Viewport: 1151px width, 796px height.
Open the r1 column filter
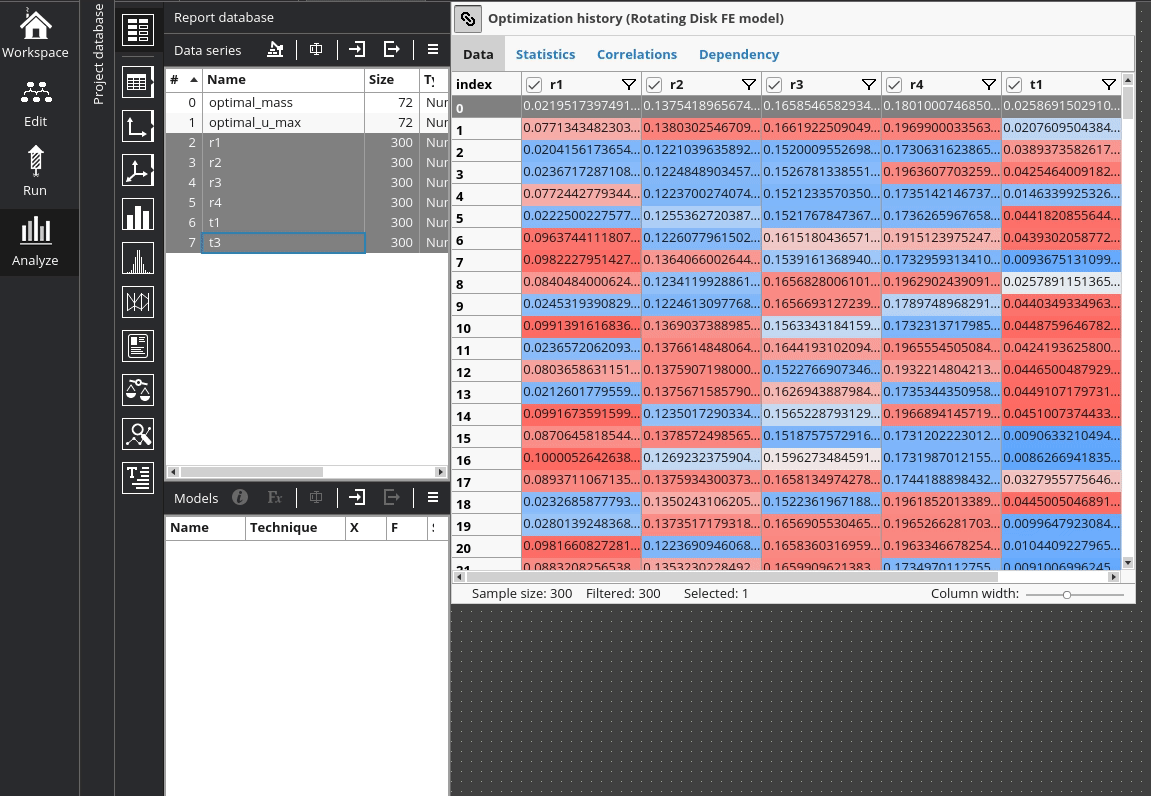click(x=628, y=85)
